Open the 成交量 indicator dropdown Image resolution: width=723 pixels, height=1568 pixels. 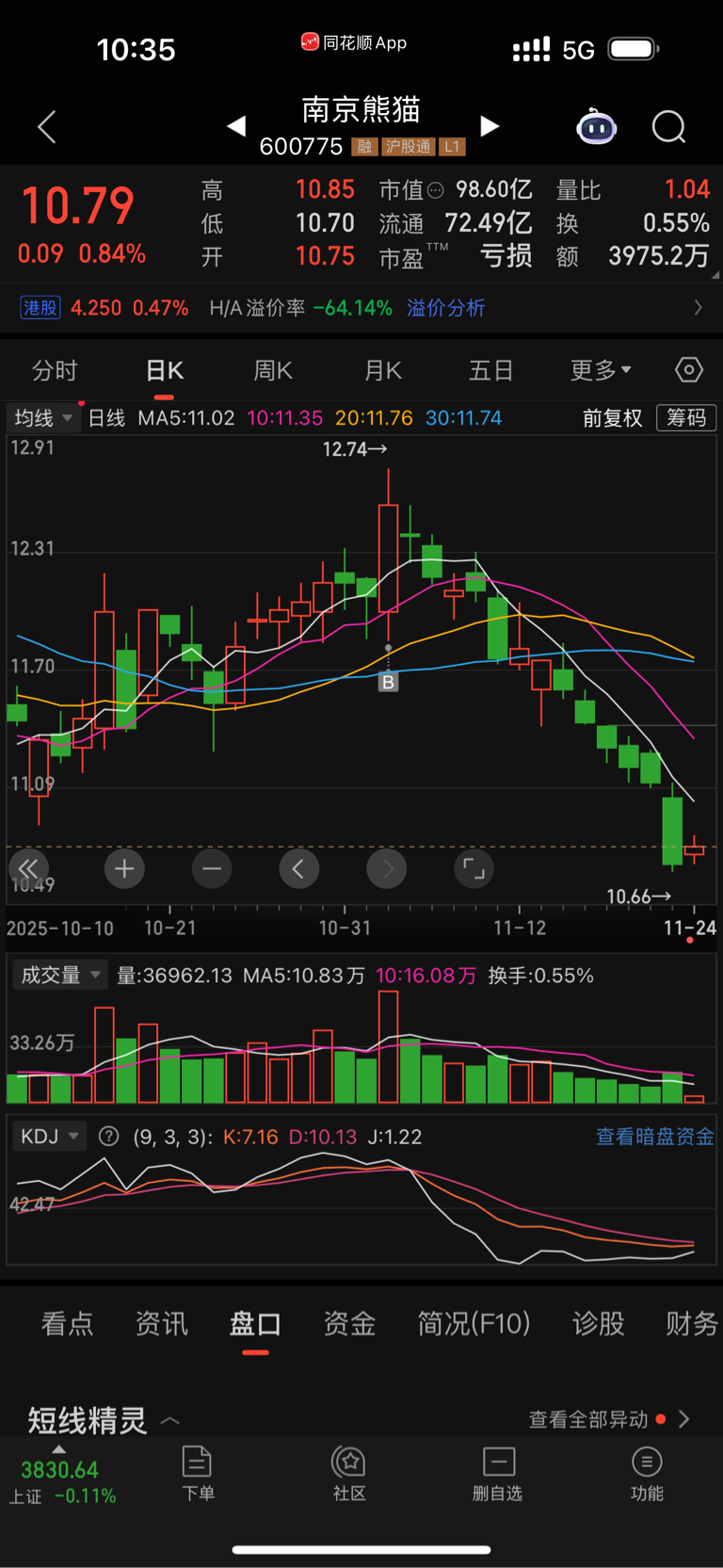pos(60,975)
